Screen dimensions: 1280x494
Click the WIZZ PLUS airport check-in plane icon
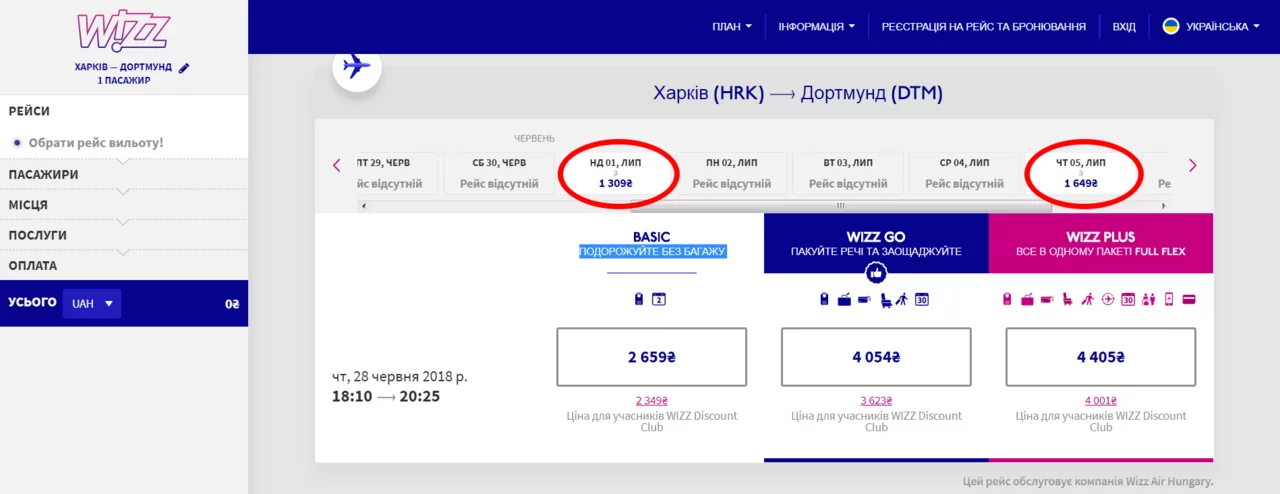click(1108, 298)
